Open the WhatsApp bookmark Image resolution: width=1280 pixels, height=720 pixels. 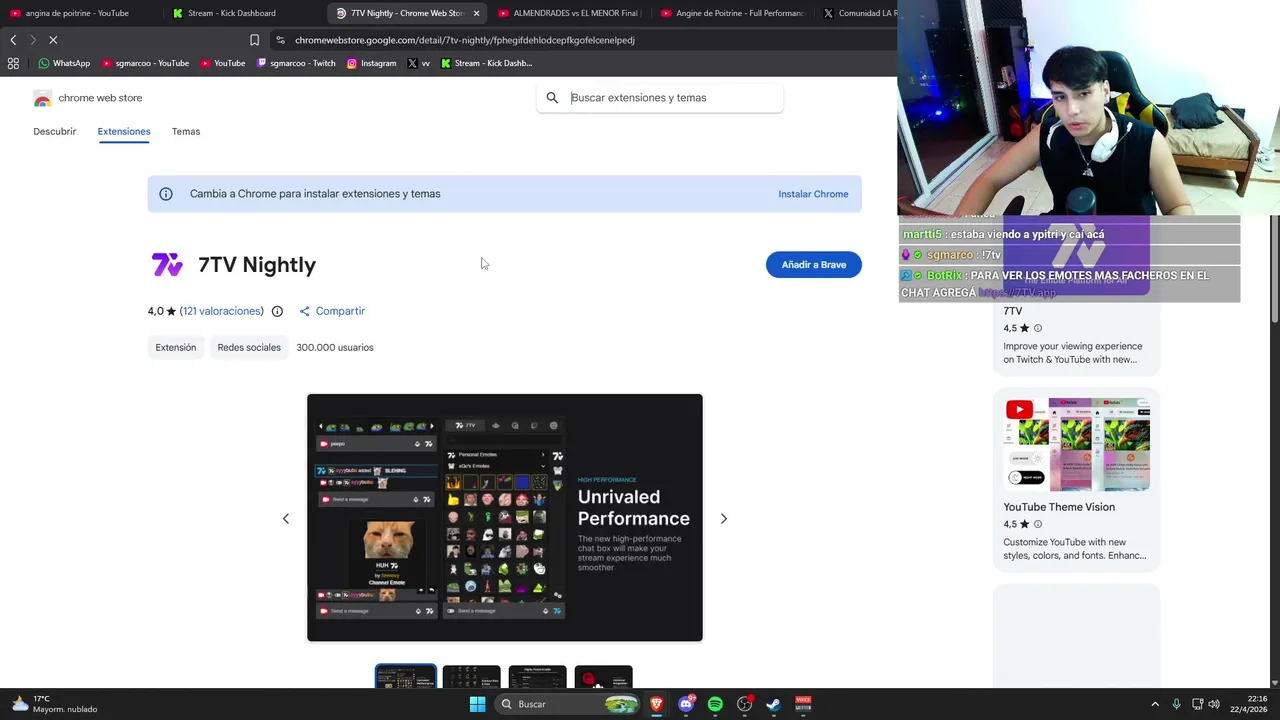click(64, 63)
